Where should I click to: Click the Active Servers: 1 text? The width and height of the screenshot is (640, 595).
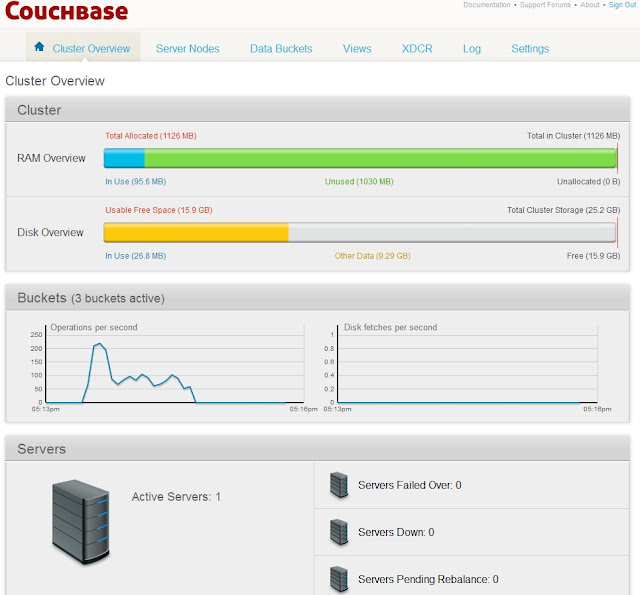coord(176,497)
